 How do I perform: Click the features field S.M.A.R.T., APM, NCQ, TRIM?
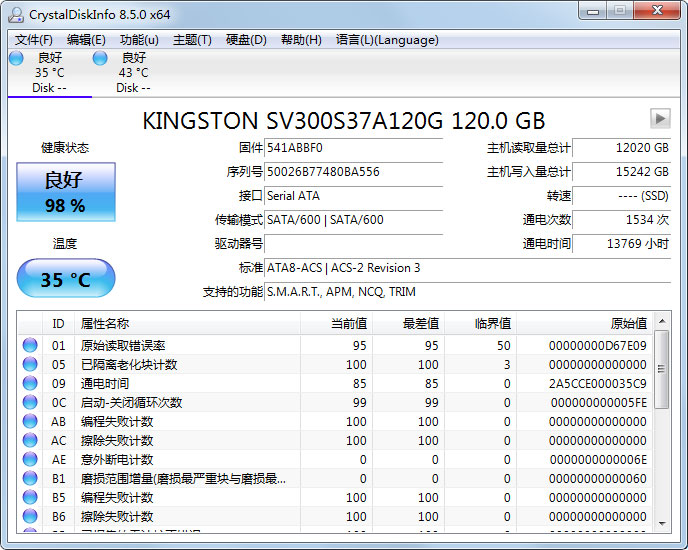468,292
